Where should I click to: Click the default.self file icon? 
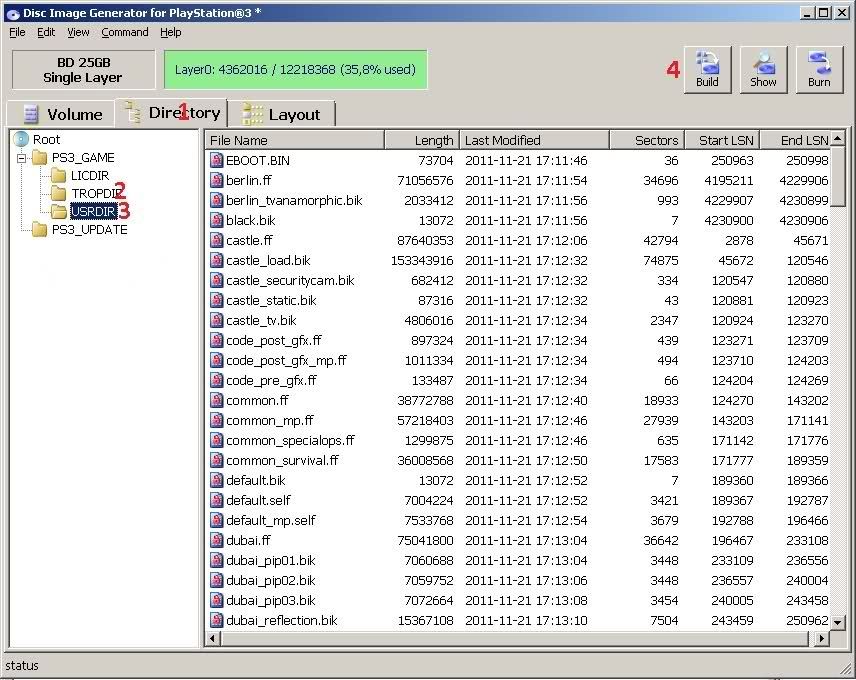(x=217, y=500)
